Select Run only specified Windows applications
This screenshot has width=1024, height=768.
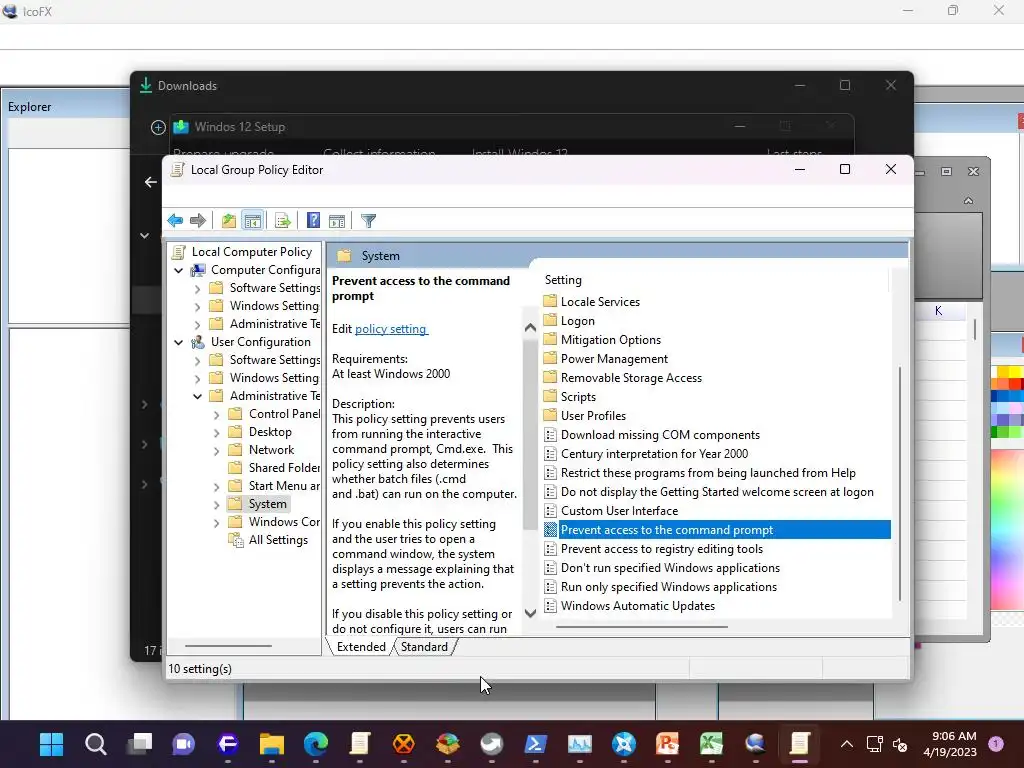coord(669,586)
